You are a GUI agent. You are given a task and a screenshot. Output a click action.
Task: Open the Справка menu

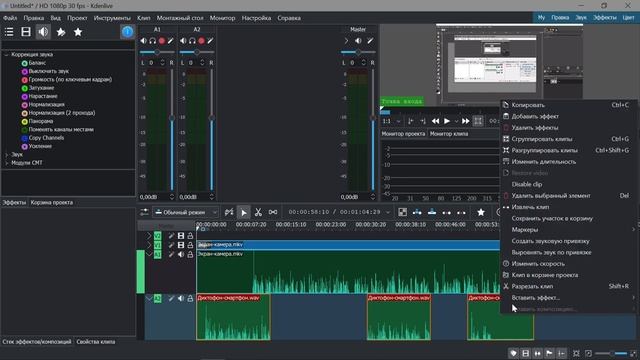point(289,18)
